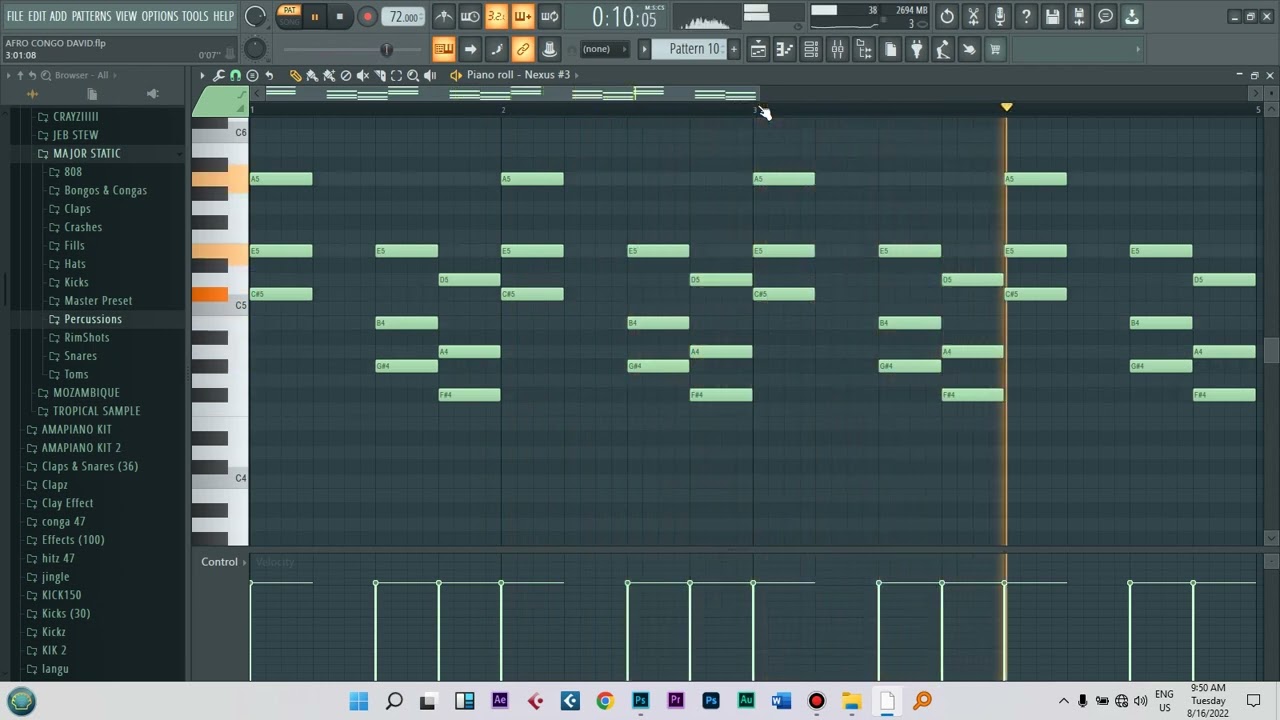This screenshot has width=1280, height=720.
Task: Add a new pattern with plus button
Action: 733,49
